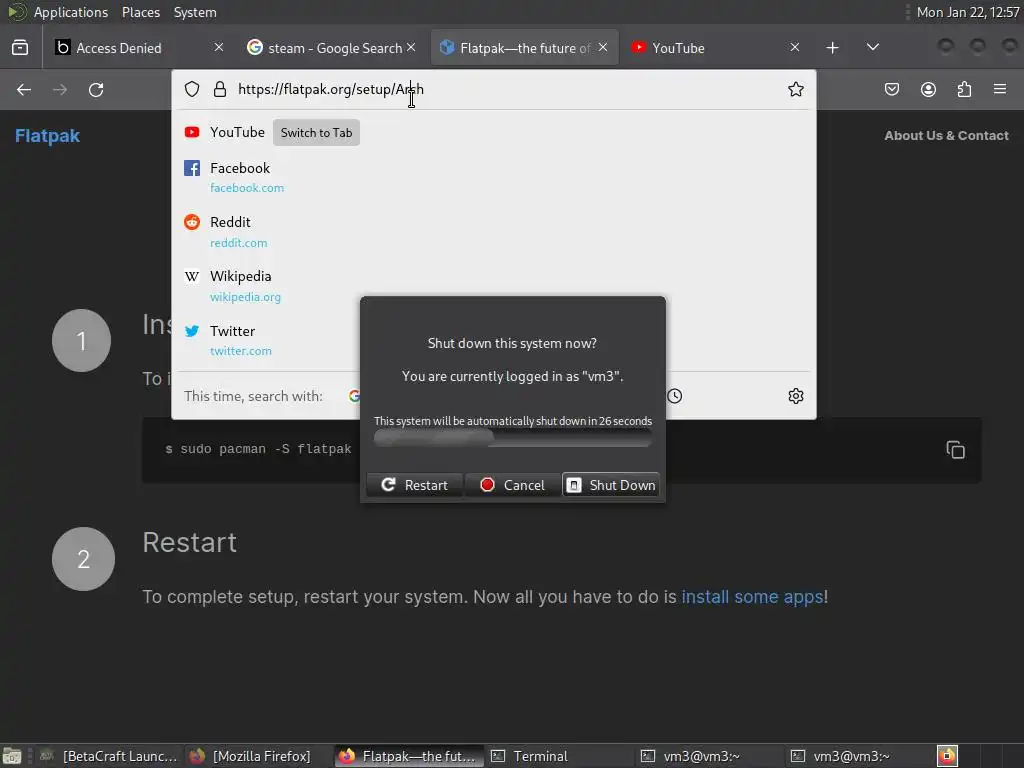The image size is (1024, 768).
Task: Open Save to Pocket icon
Action: pos(891,89)
